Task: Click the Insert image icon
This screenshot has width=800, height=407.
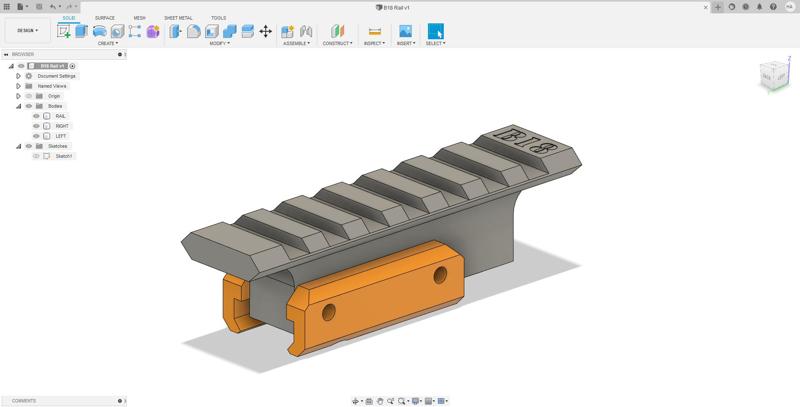Action: click(405, 31)
